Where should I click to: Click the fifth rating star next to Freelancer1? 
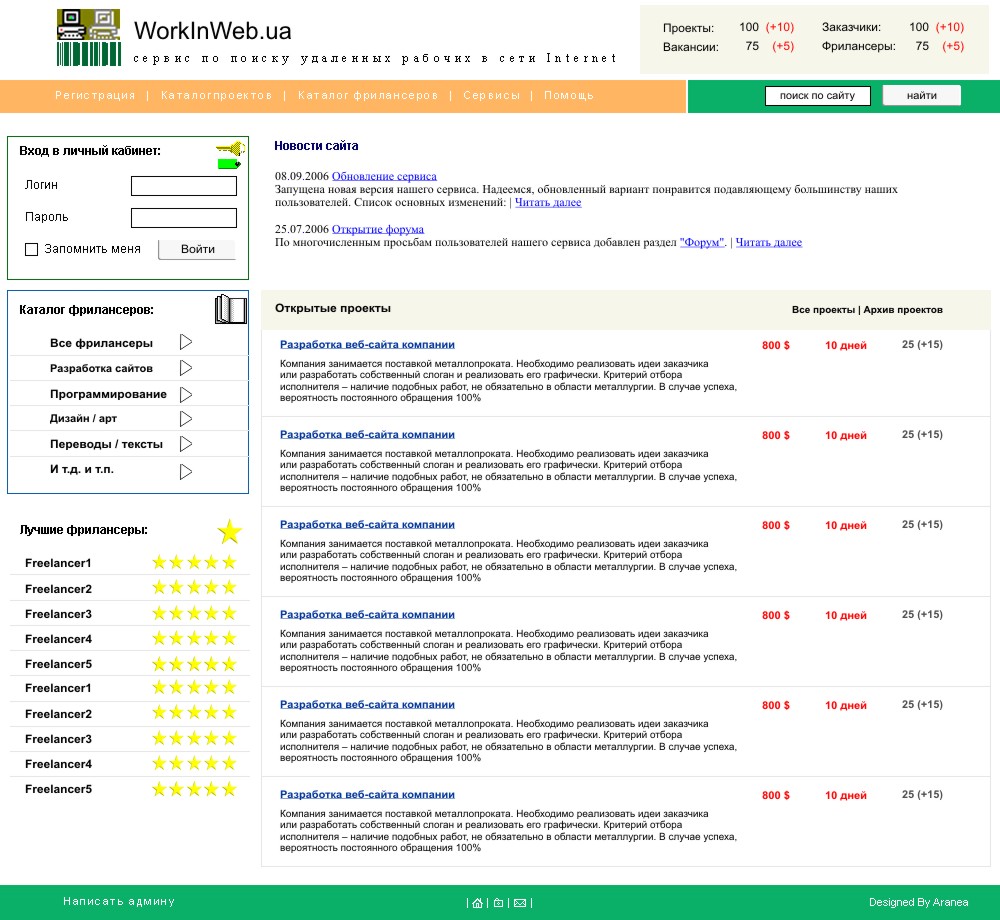tap(230, 562)
